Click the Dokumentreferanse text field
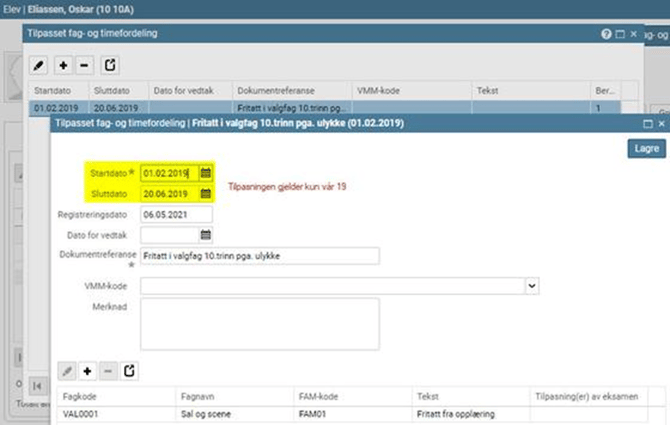Screen dimensions: 670x425 (259, 256)
